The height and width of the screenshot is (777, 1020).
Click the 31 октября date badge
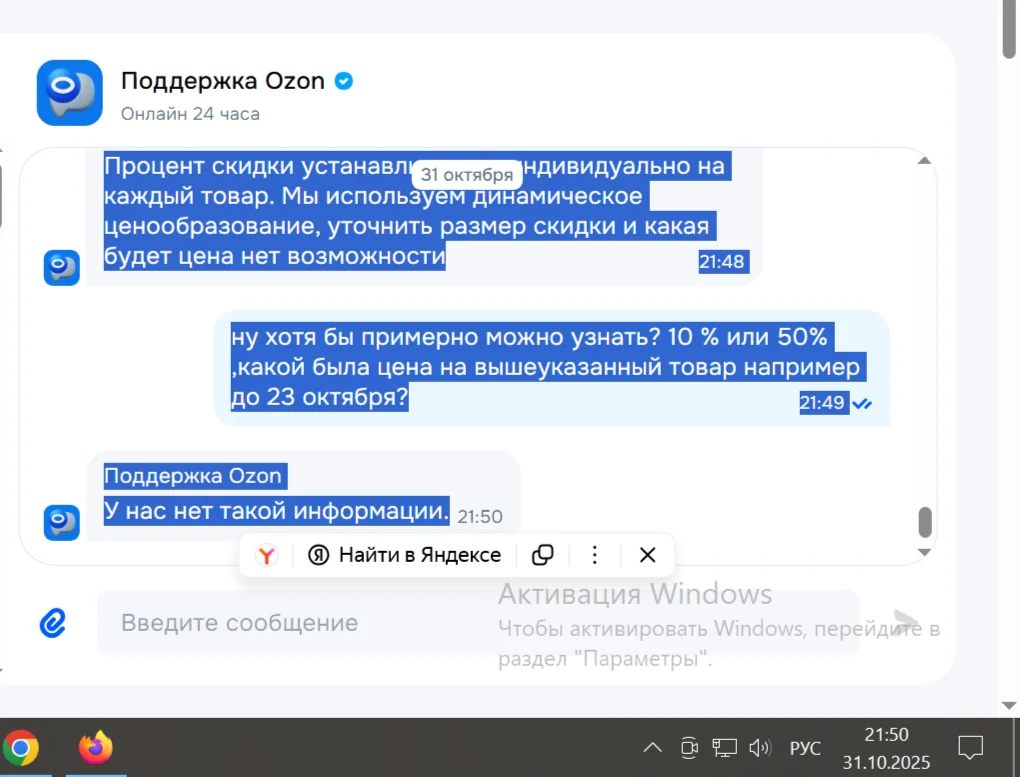coord(467,175)
